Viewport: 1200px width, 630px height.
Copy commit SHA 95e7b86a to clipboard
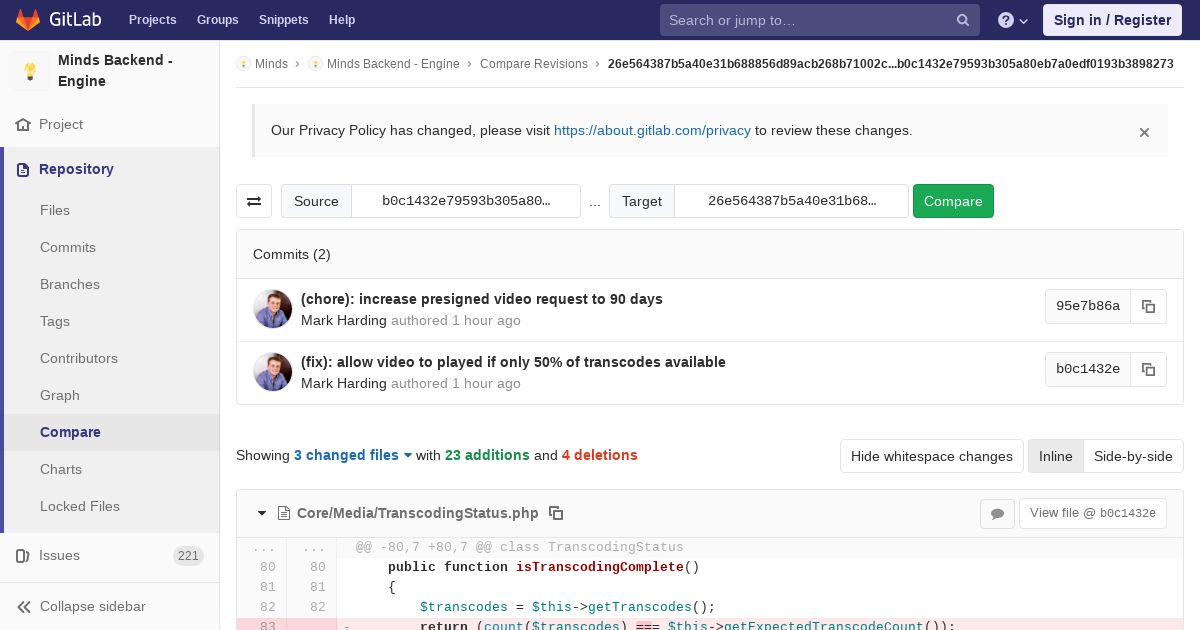tap(1148, 307)
